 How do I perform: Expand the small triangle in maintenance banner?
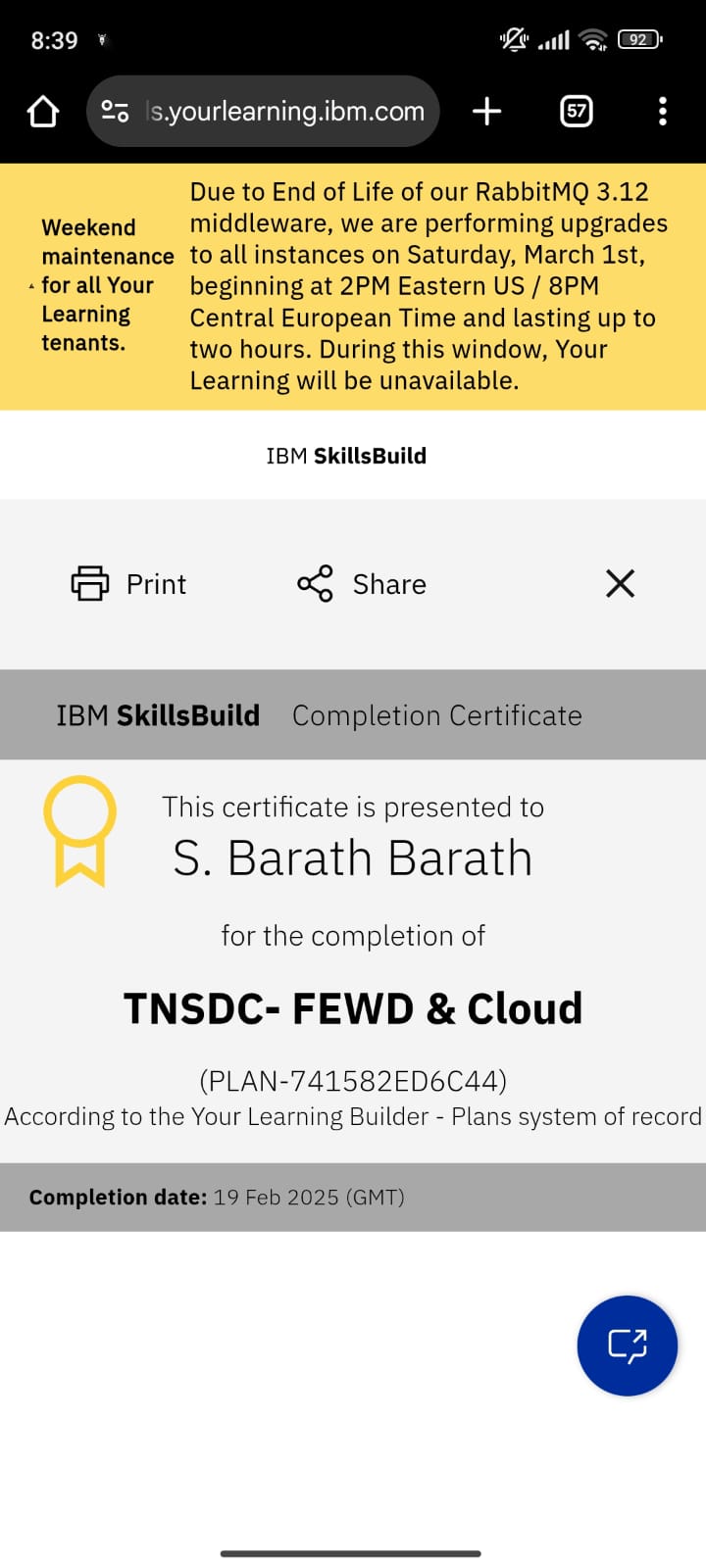pyautogui.click(x=31, y=286)
